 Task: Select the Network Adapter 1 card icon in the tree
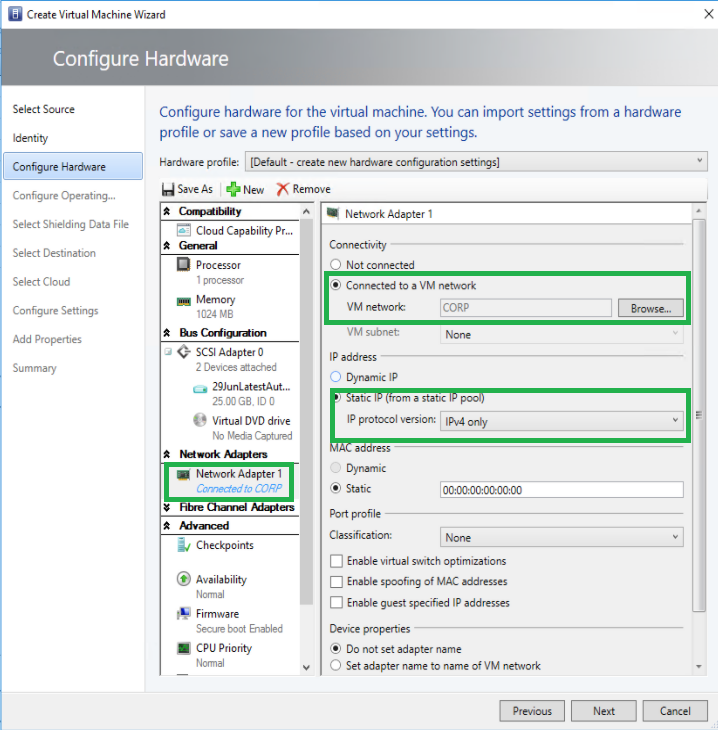coord(183,474)
